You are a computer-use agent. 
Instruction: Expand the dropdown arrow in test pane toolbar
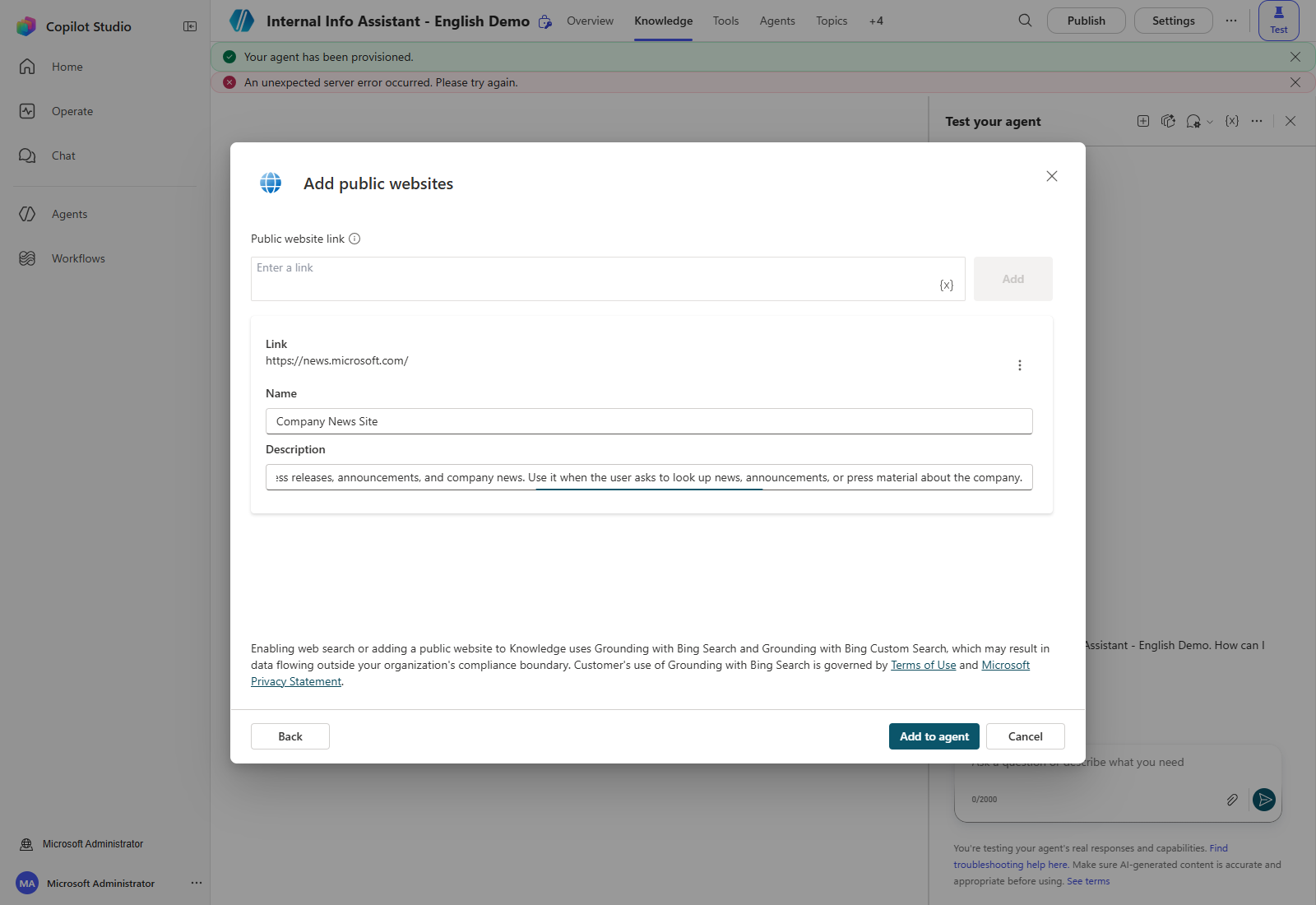1210,122
